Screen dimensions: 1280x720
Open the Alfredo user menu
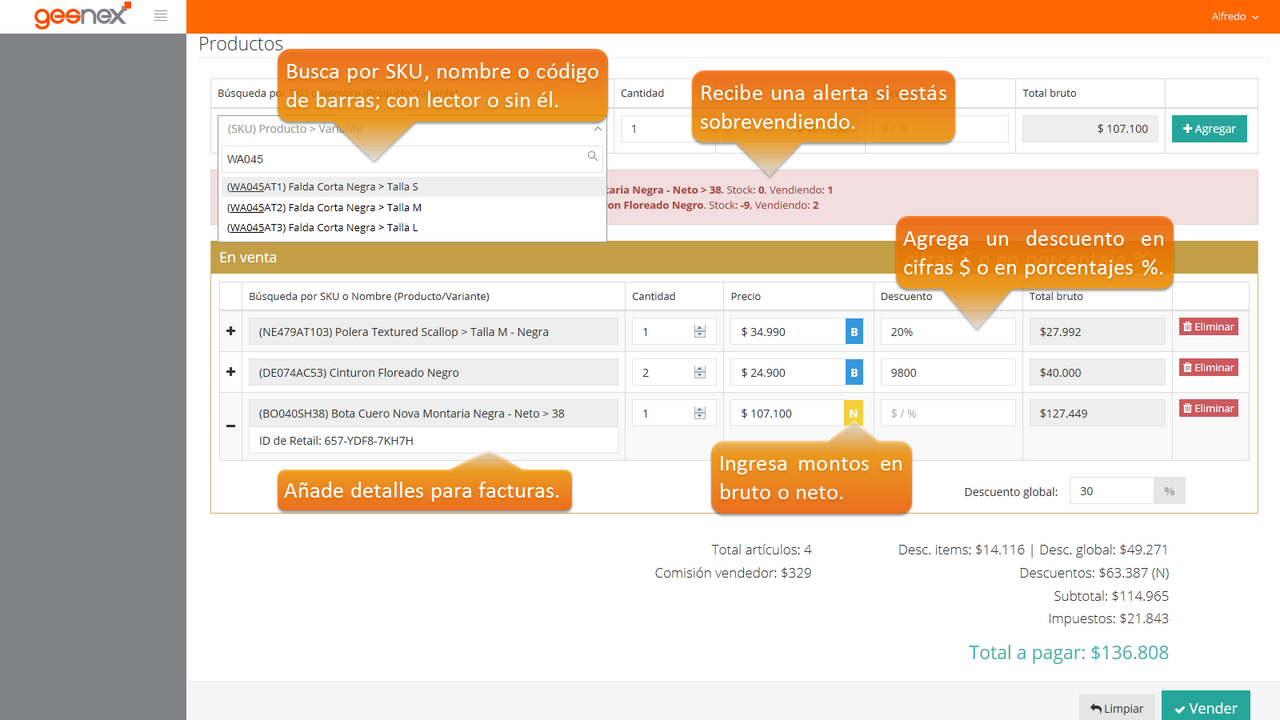coord(1235,17)
